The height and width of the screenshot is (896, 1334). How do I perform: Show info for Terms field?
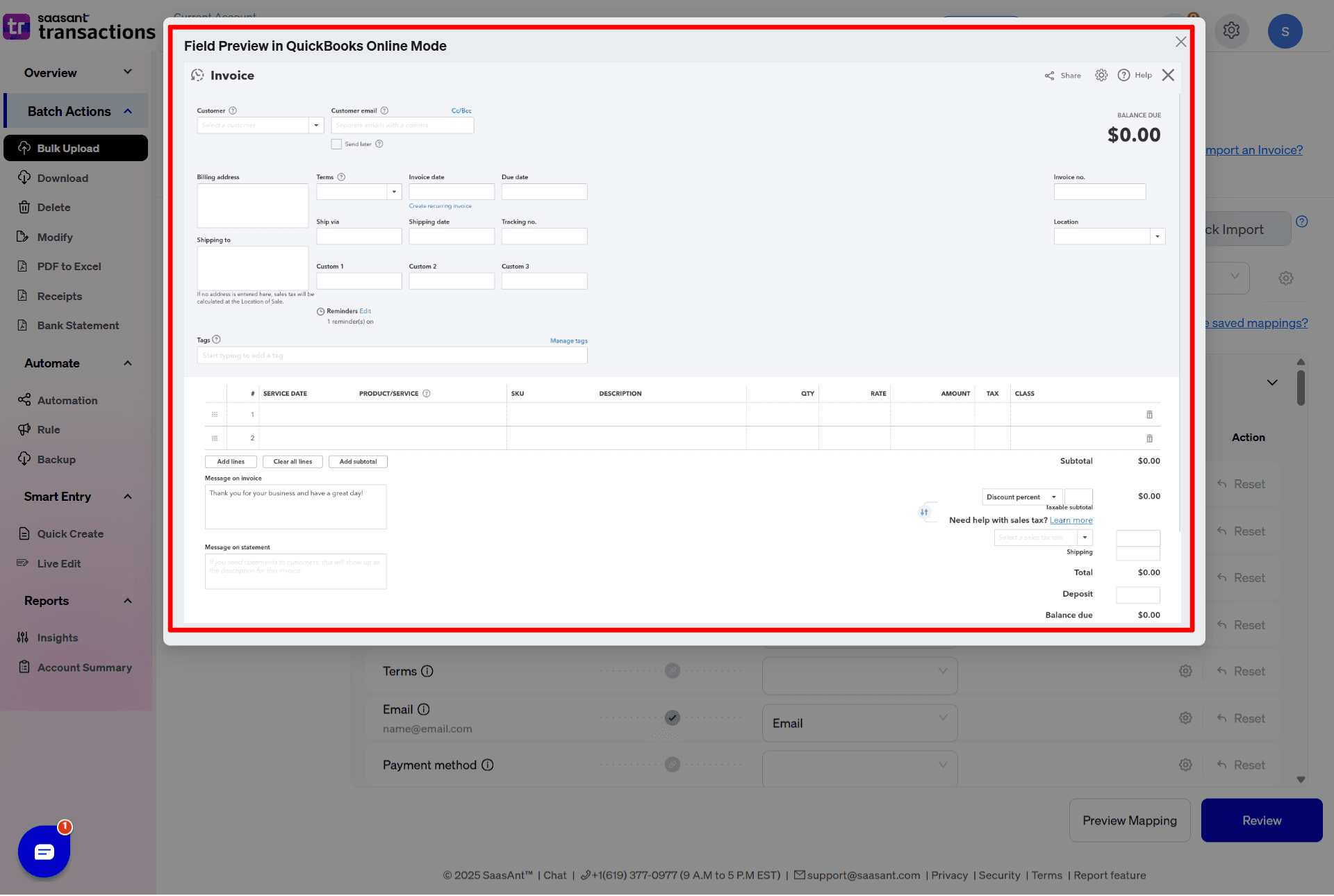click(427, 671)
